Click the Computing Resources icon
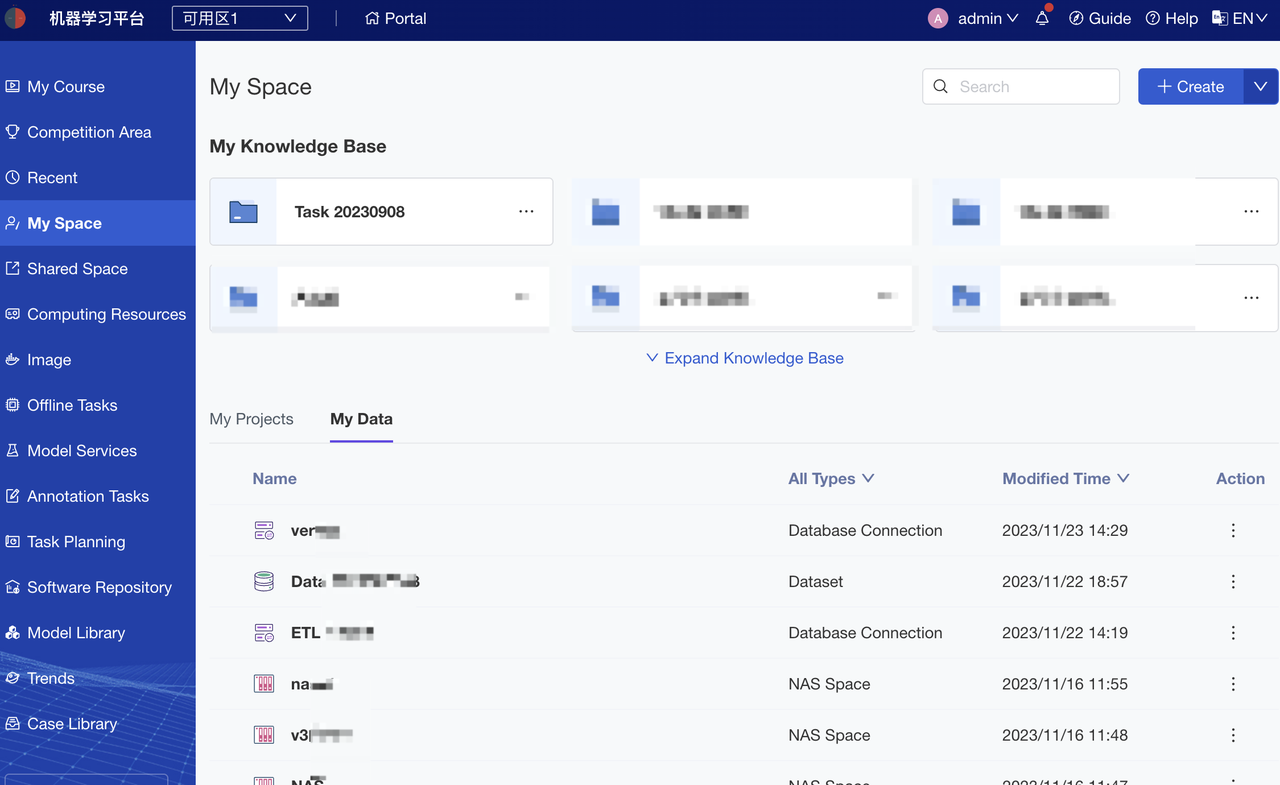Screen dimensions: 1280x785 [x=12, y=314]
